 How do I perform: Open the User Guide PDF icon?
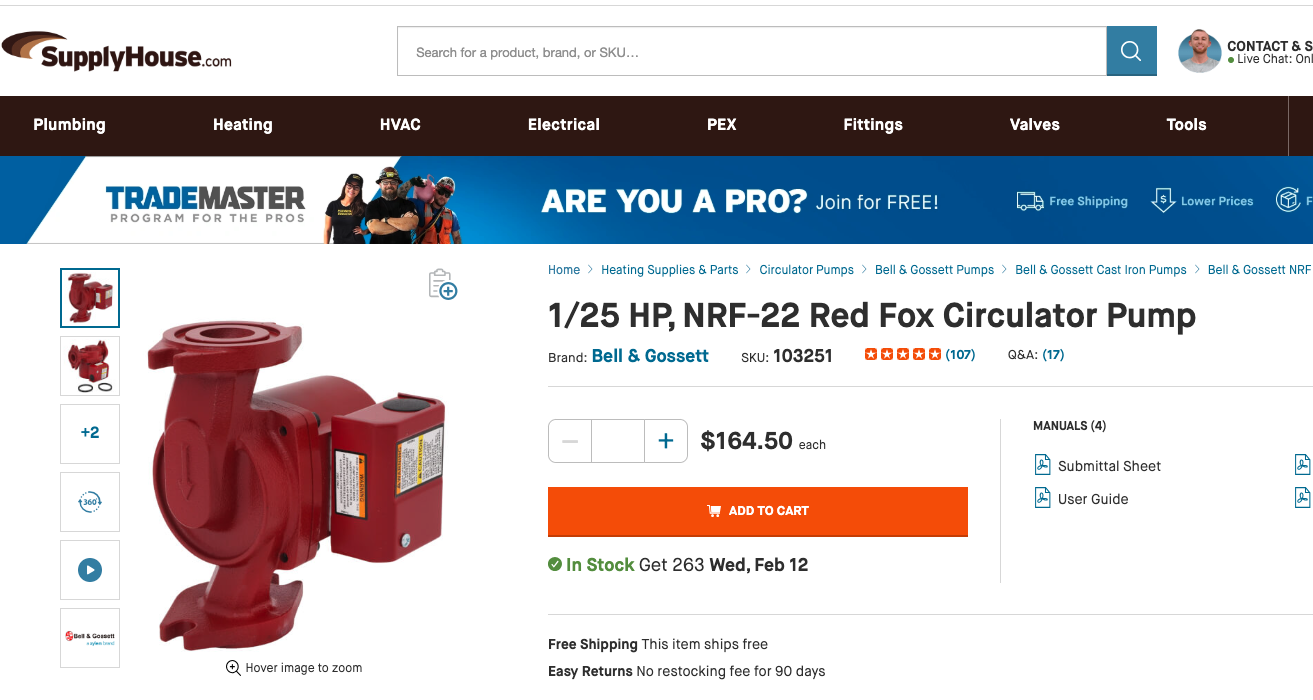click(x=1043, y=497)
